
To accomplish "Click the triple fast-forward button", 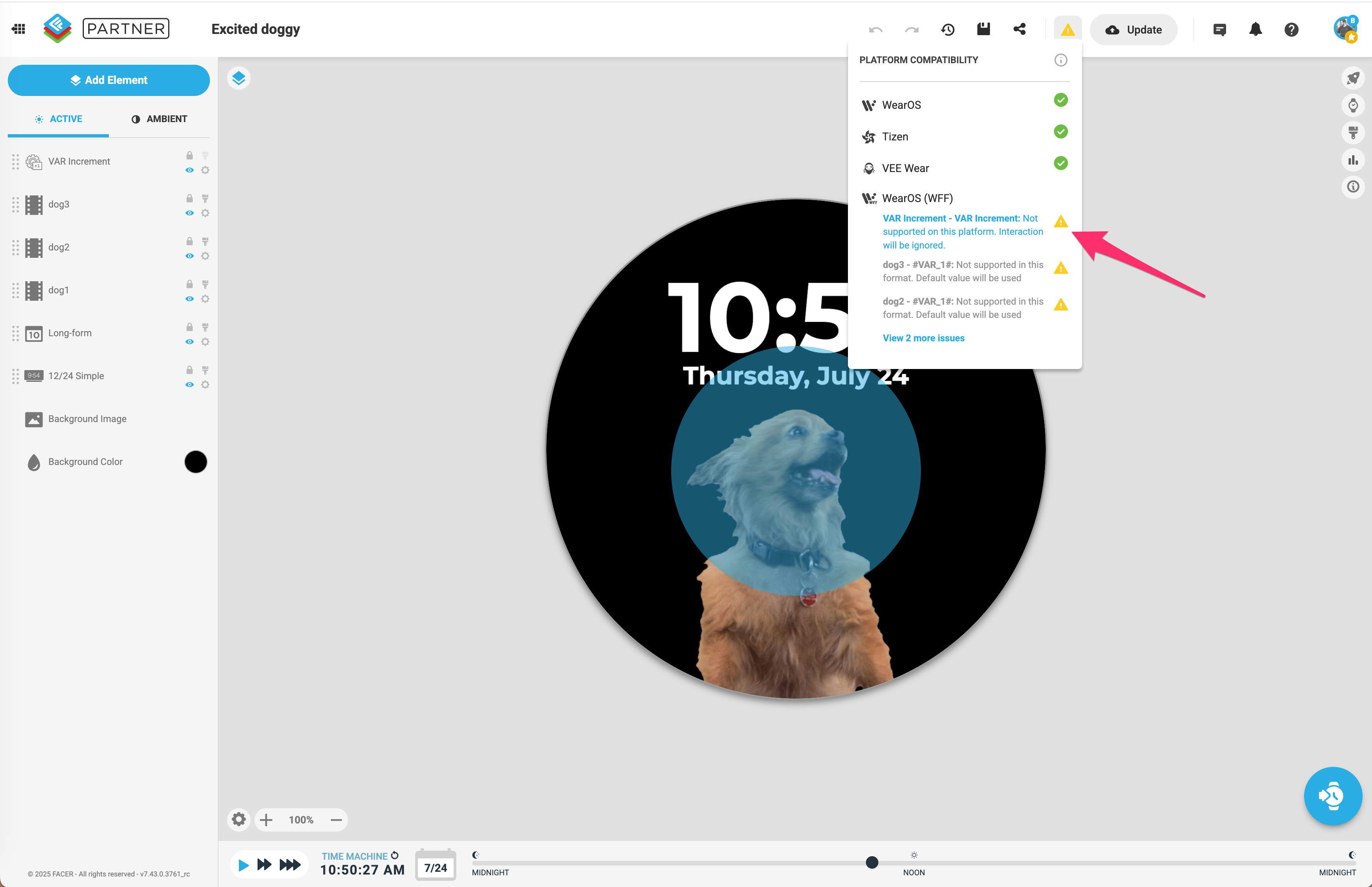I will tap(290, 864).
